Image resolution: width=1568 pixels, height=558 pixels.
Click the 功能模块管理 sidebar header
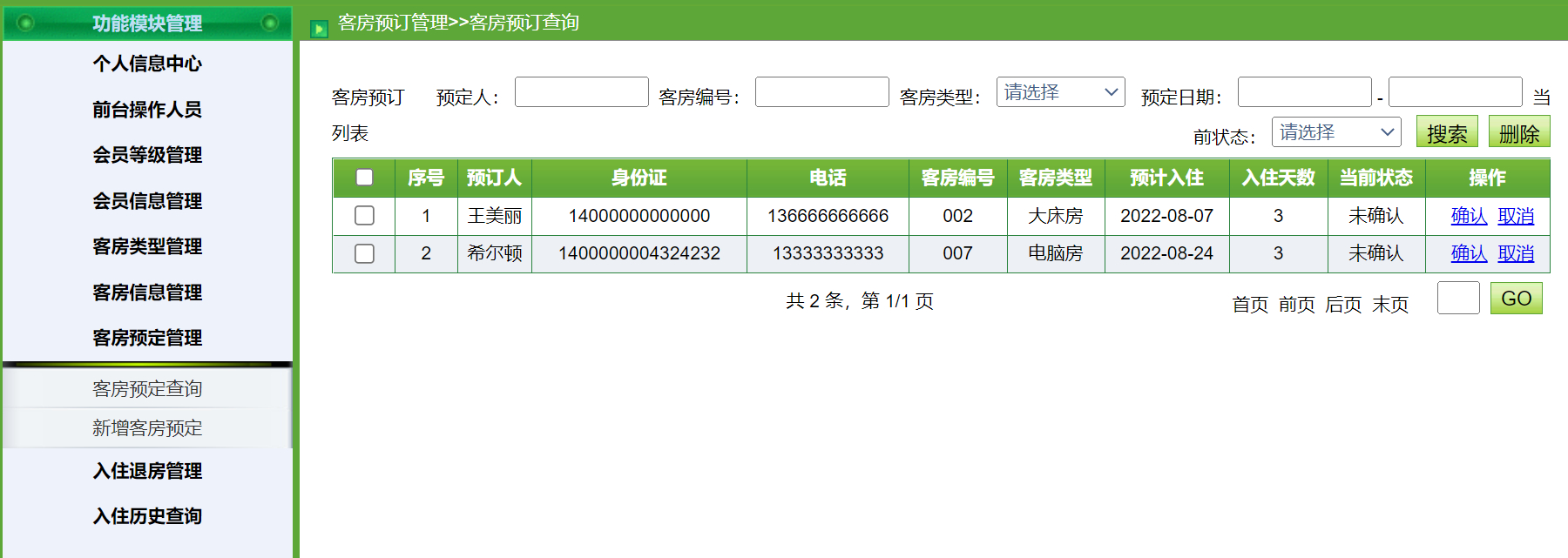coord(147,23)
